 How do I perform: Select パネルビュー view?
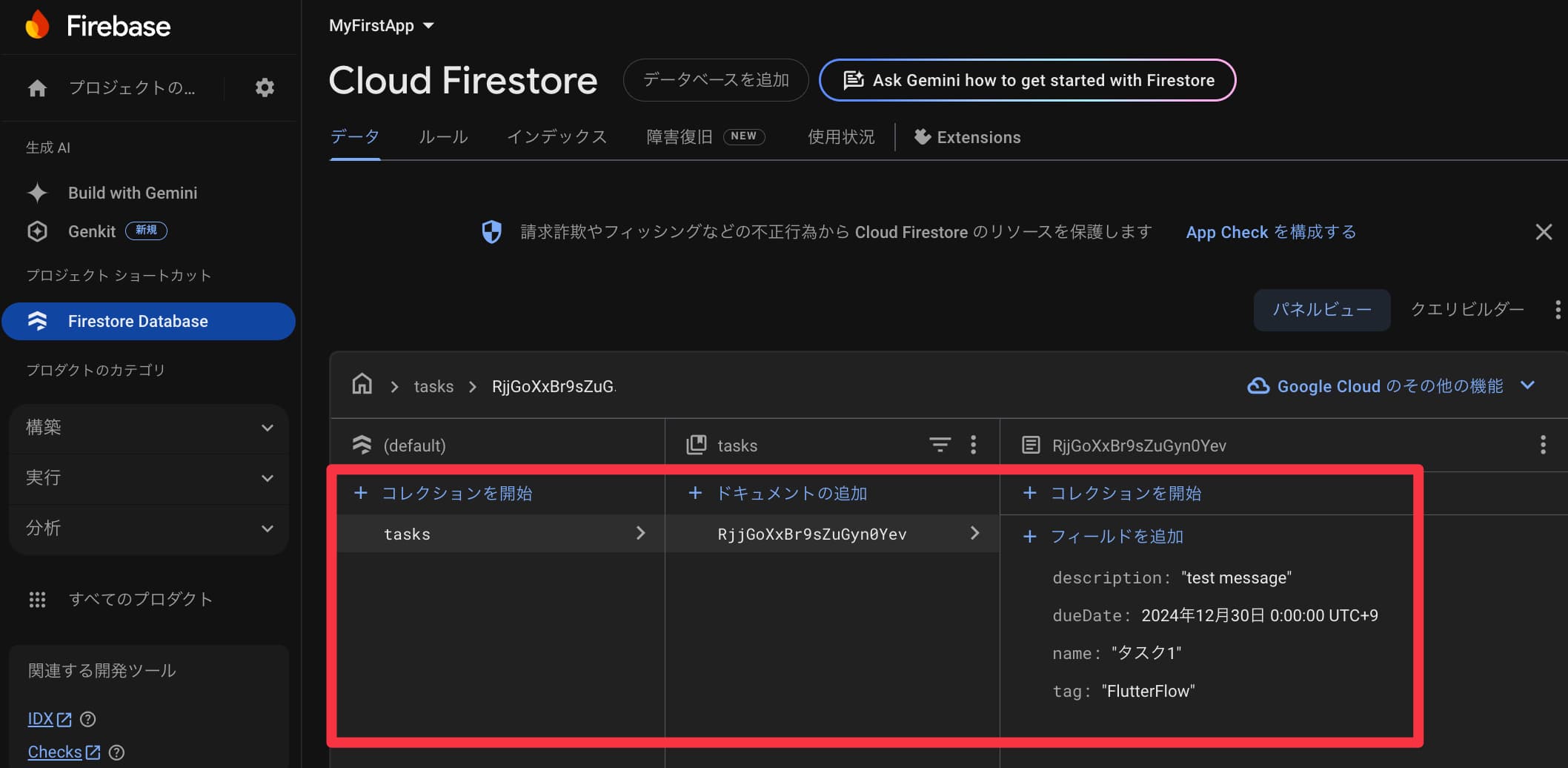(x=1322, y=309)
